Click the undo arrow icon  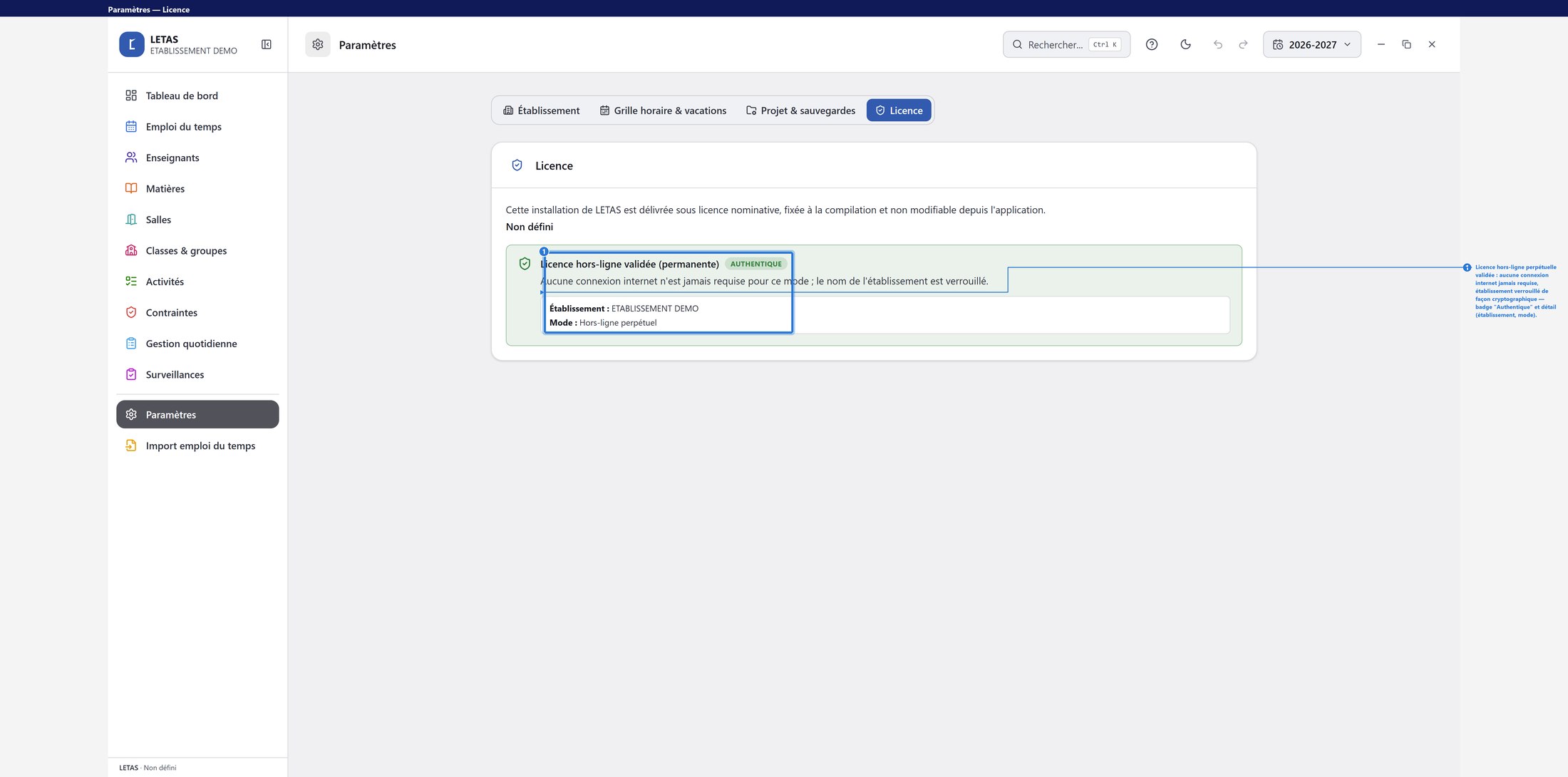click(x=1218, y=44)
